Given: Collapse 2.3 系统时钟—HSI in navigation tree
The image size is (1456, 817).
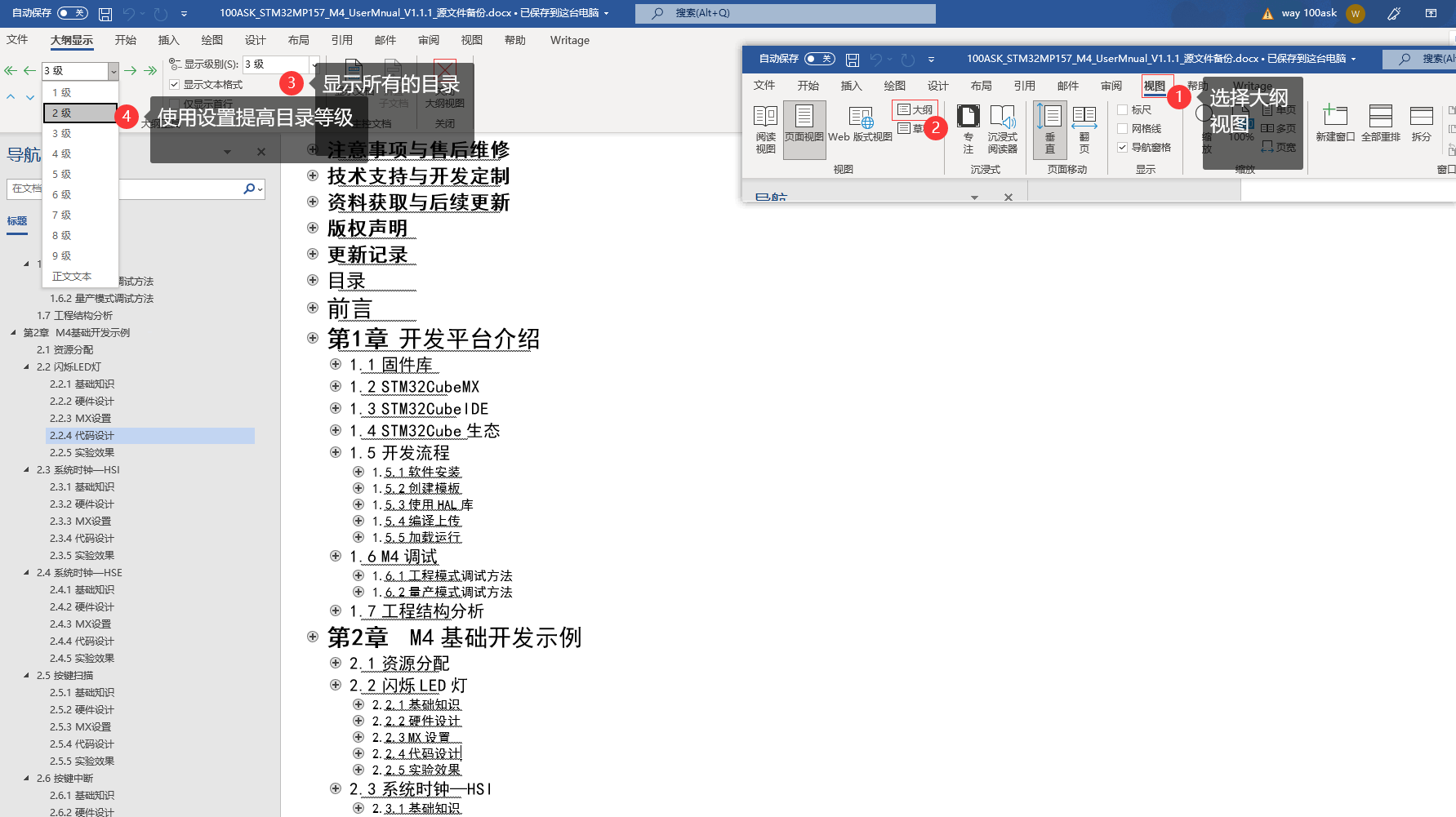Looking at the screenshot, I should pyautogui.click(x=26, y=469).
